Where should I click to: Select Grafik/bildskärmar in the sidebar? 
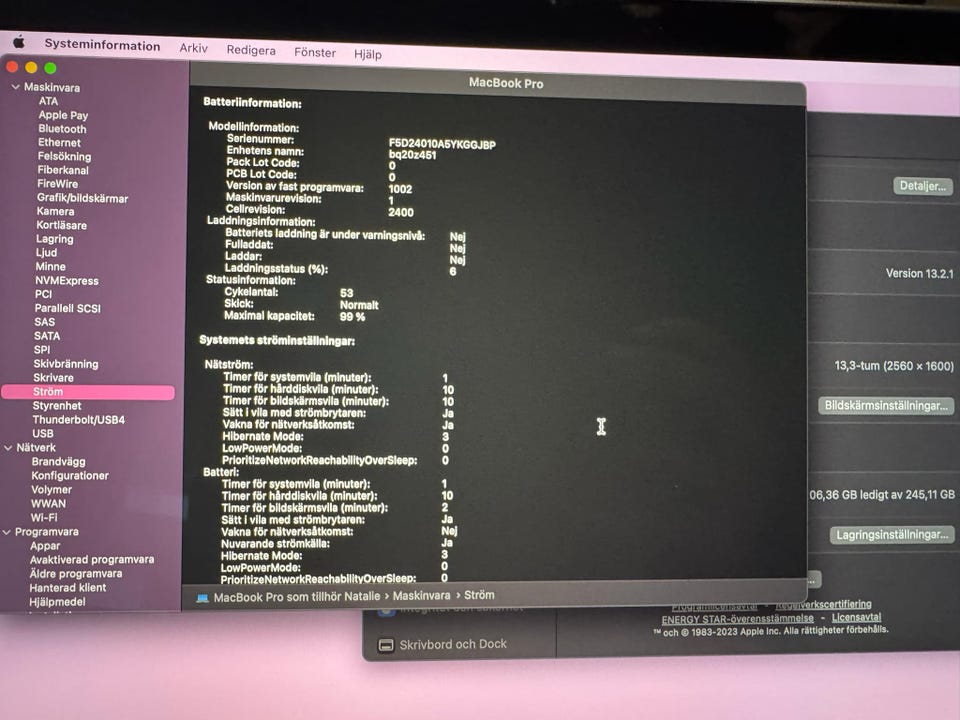coord(83,198)
